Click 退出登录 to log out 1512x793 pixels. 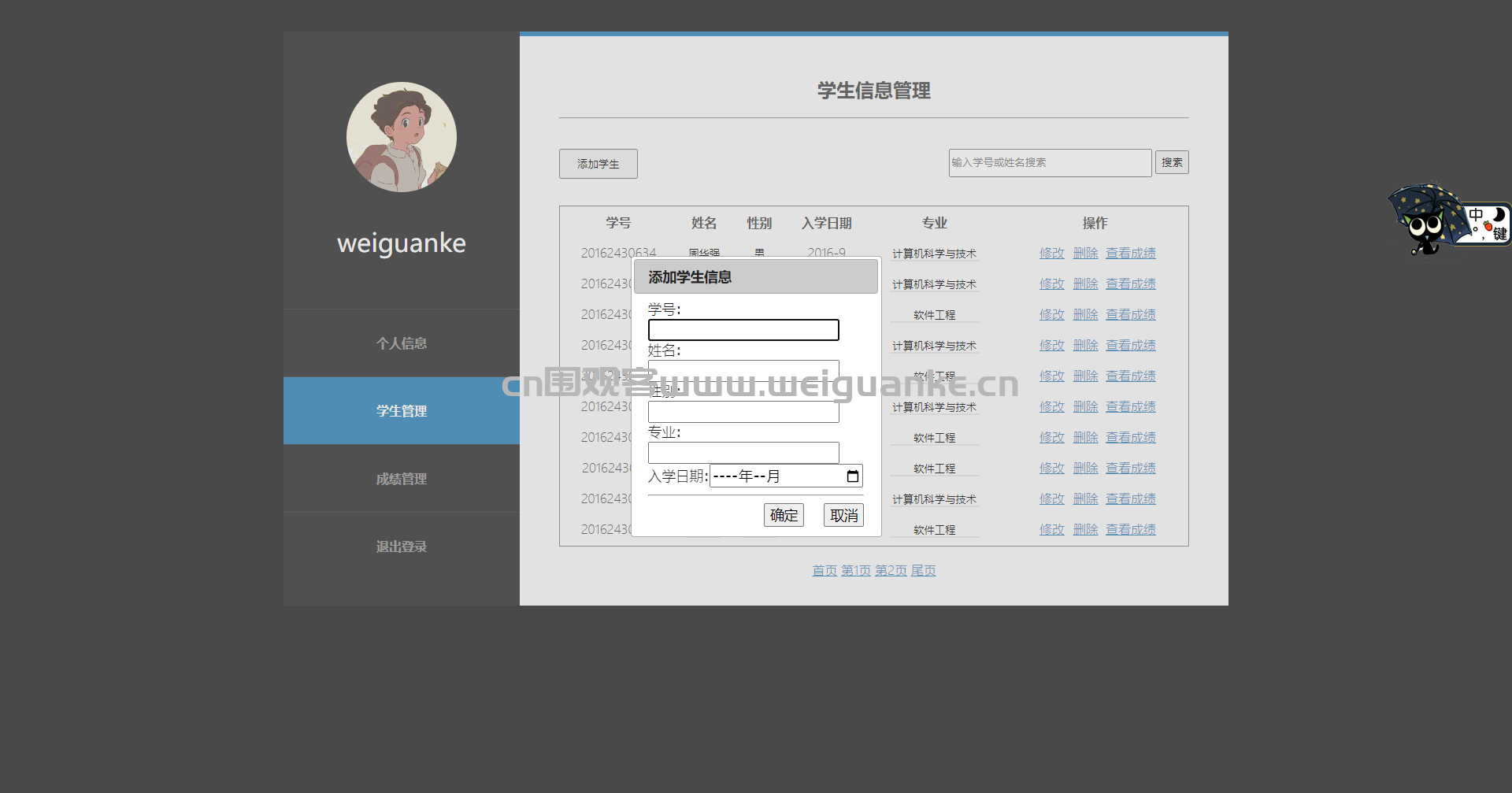click(x=402, y=547)
